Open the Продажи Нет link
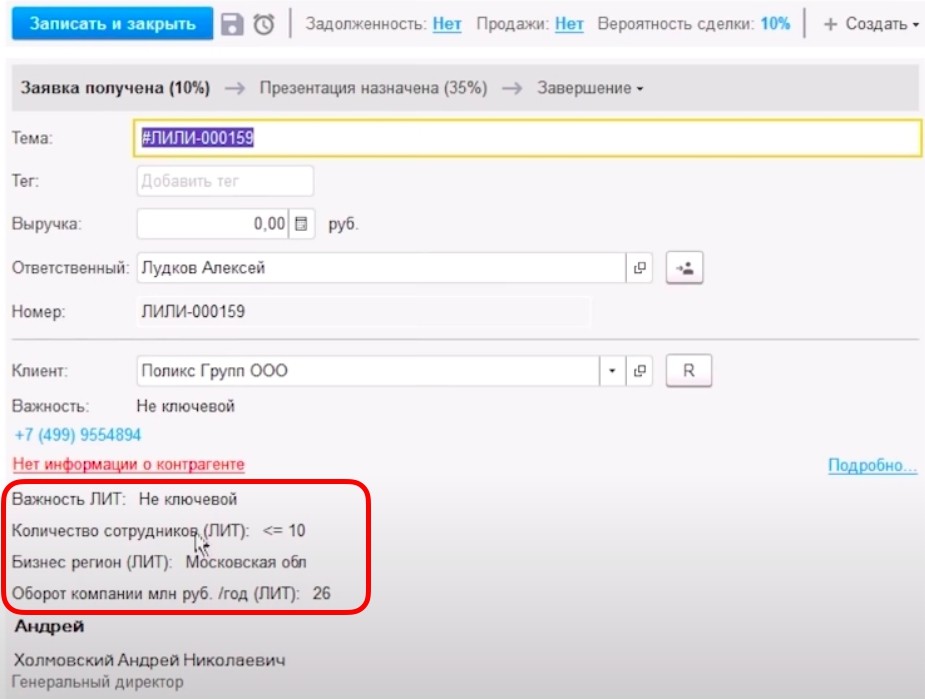The height and width of the screenshot is (699, 925). (569, 24)
